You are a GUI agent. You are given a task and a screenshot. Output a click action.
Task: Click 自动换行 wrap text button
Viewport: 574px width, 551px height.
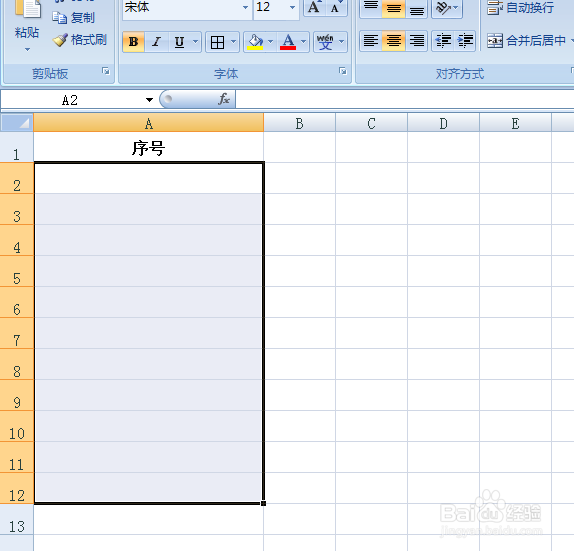coord(520,7)
